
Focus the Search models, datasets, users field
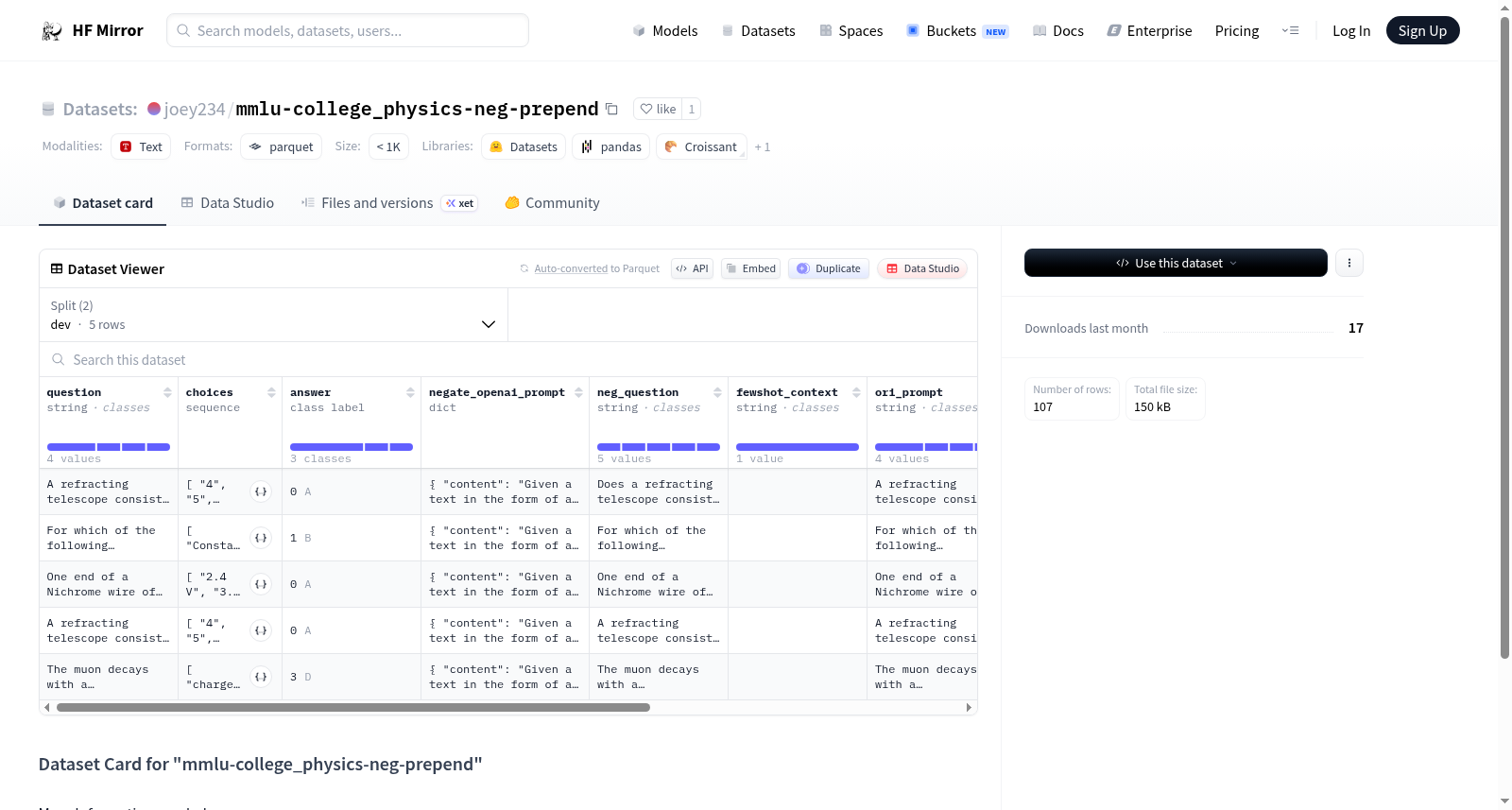(348, 30)
